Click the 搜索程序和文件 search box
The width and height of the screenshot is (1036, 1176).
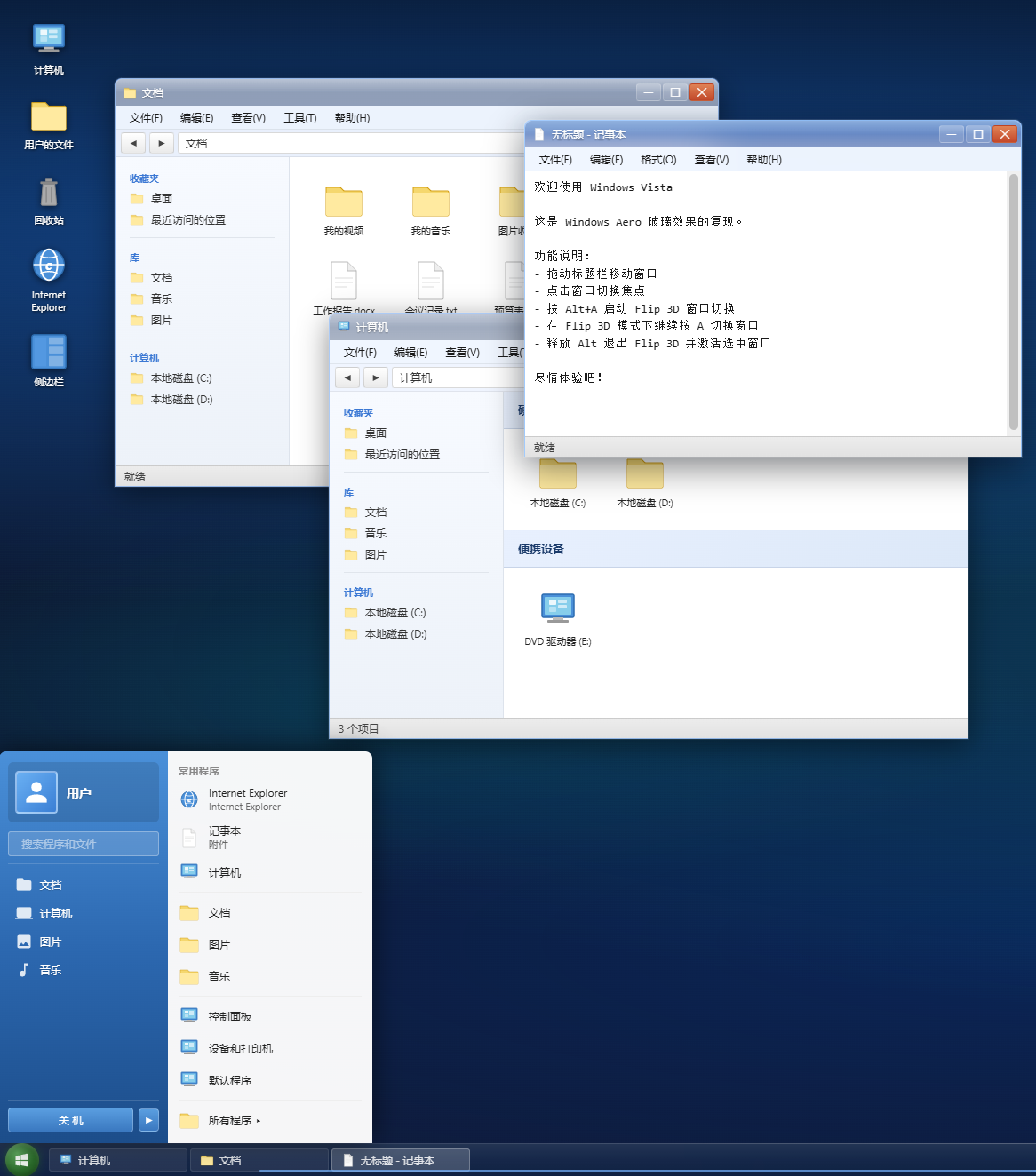pos(84,844)
